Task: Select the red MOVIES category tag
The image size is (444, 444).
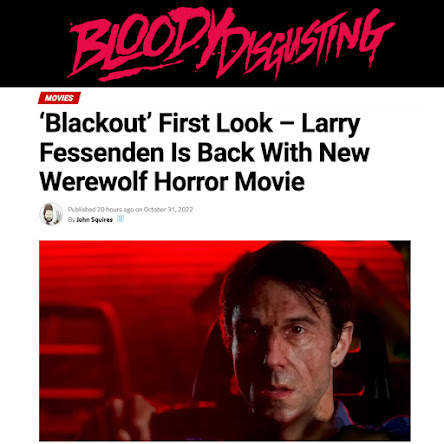Action: coord(59,98)
